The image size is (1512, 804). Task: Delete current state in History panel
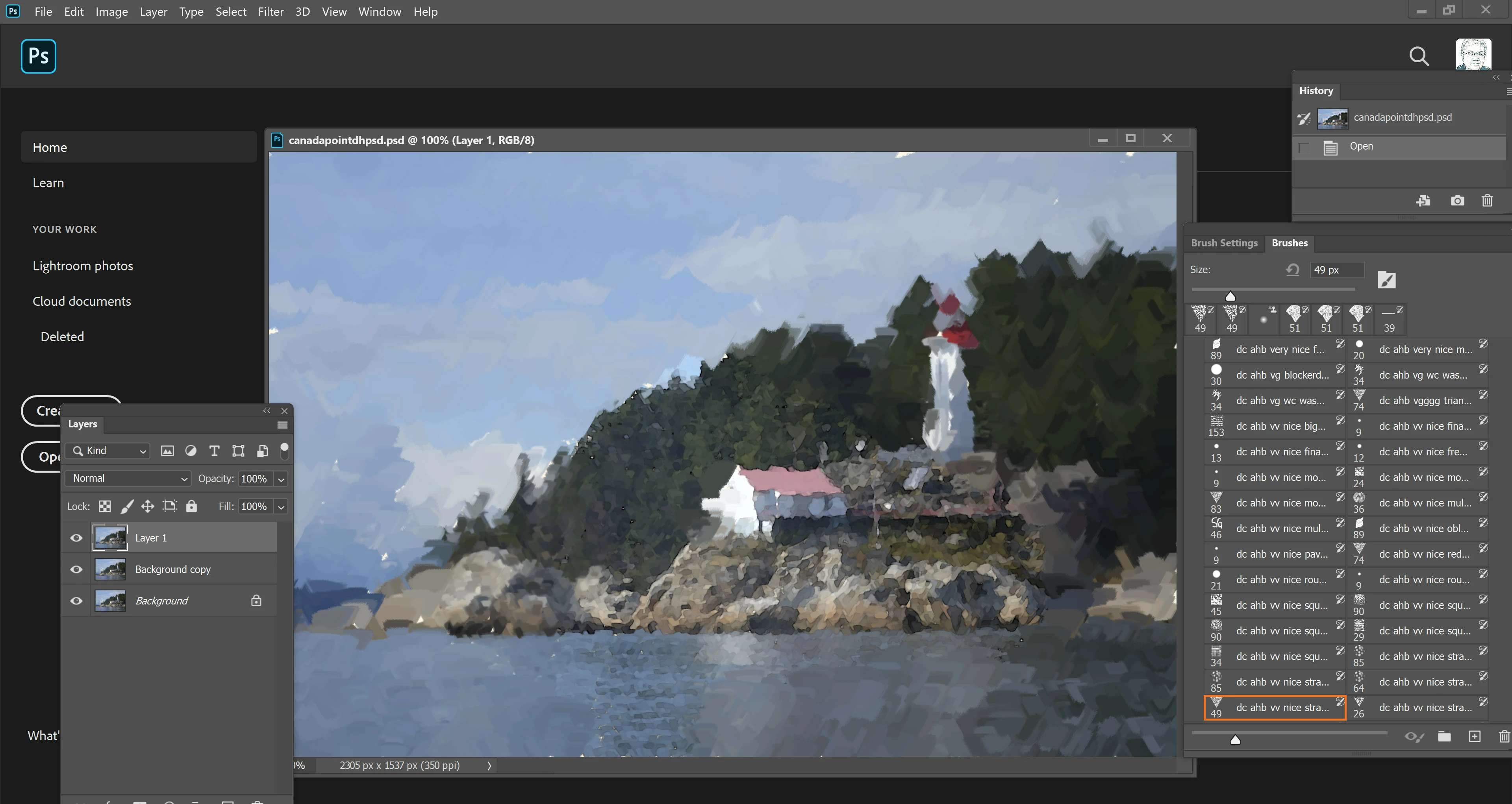pyautogui.click(x=1487, y=201)
